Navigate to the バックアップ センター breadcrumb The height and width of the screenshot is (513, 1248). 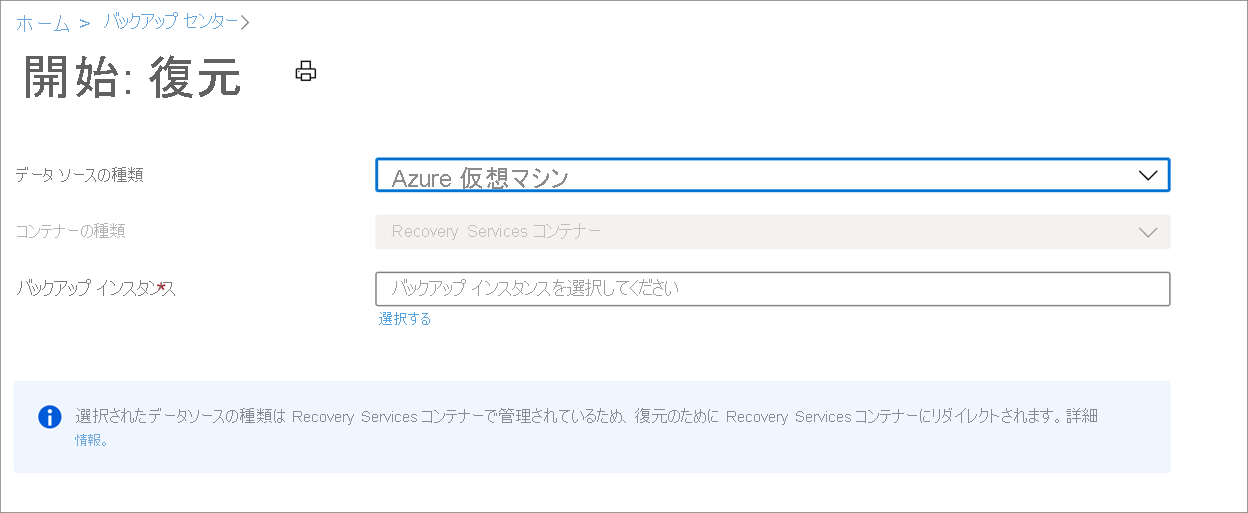coord(171,21)
